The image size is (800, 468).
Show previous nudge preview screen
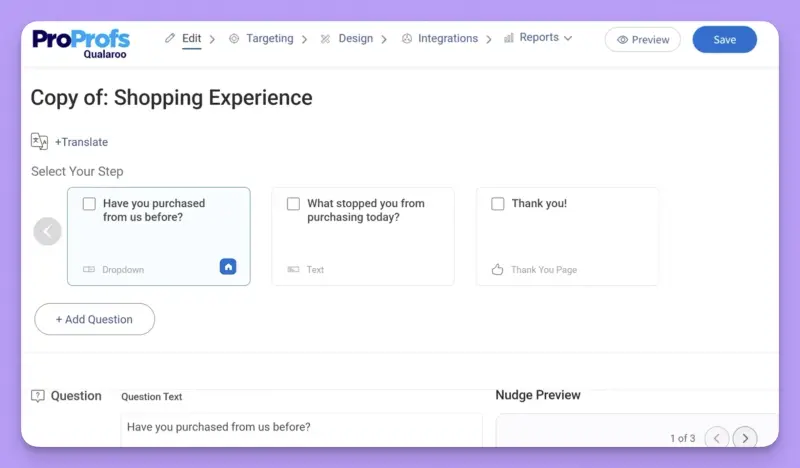tap(717, 438)
